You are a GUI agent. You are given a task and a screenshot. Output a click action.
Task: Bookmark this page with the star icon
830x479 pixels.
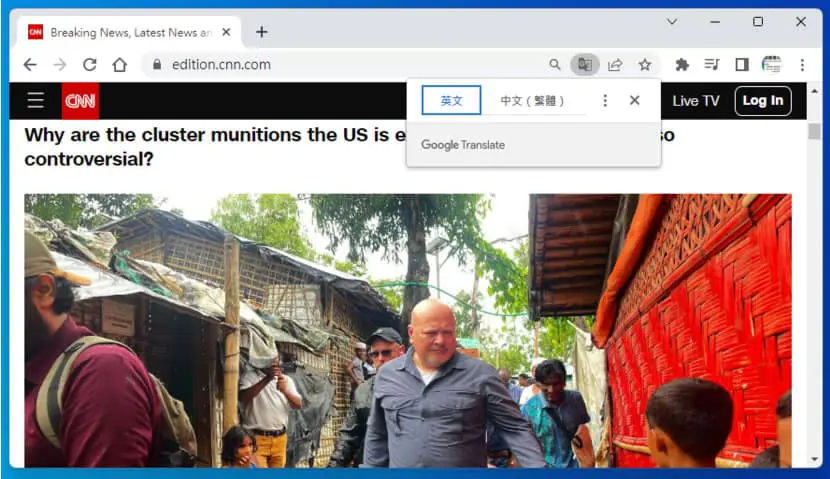click(x=644, y=65)
